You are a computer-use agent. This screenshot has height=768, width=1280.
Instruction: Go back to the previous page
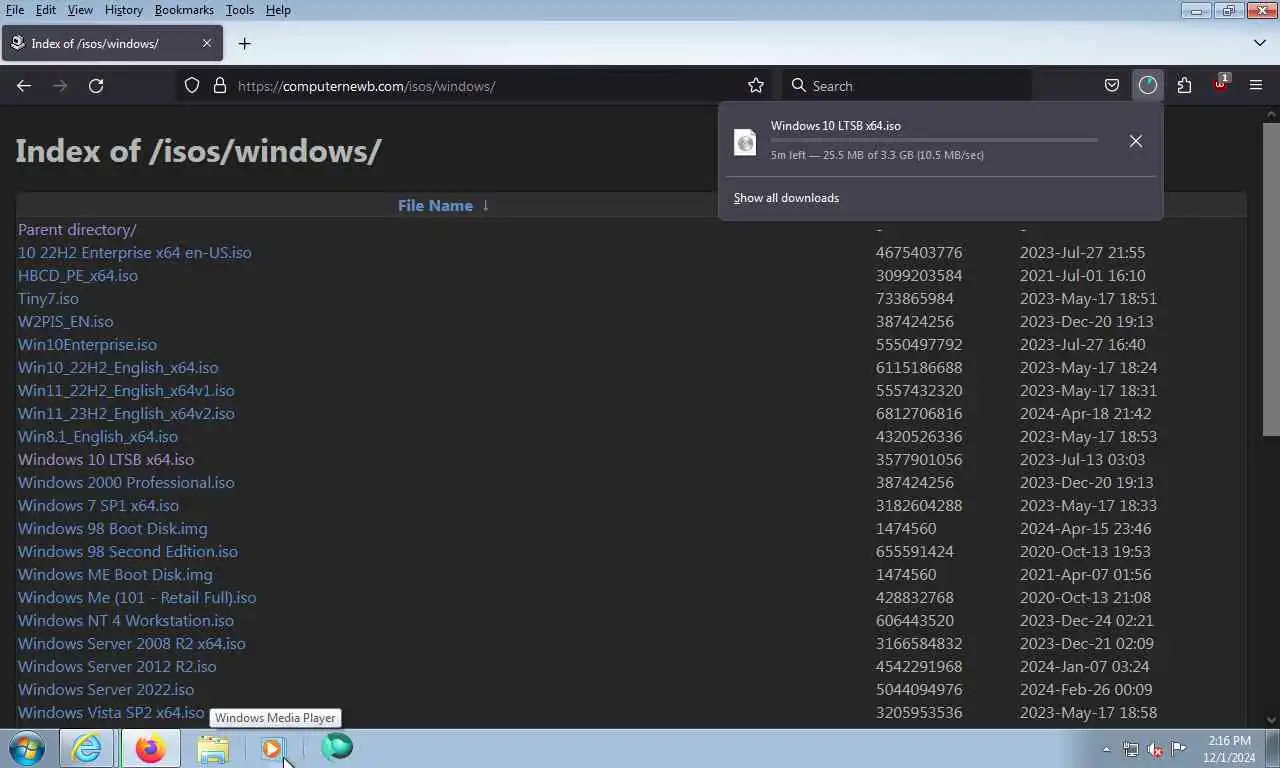pos(24,86)
